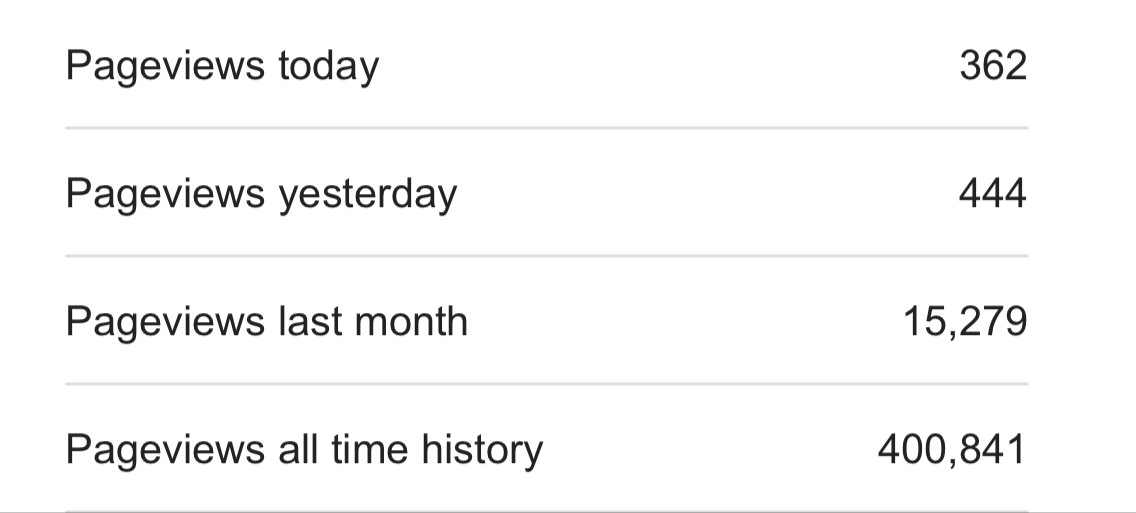Select the 362 pageviews count
Image resolution: width=1136 pixels, height=513 pixels.
point(992,66)
